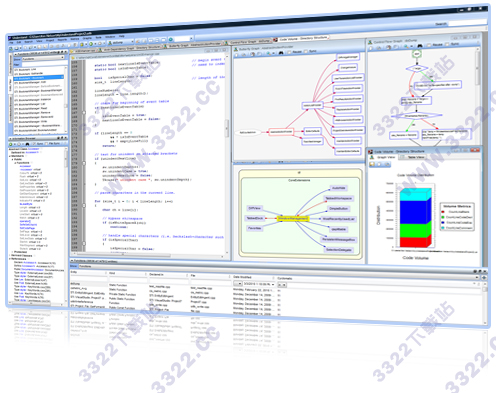Image resolution: width=496 pixels, height=393 pixels.
Task: Click the fold marker beside line 167
Action: [x=83, y=112]
